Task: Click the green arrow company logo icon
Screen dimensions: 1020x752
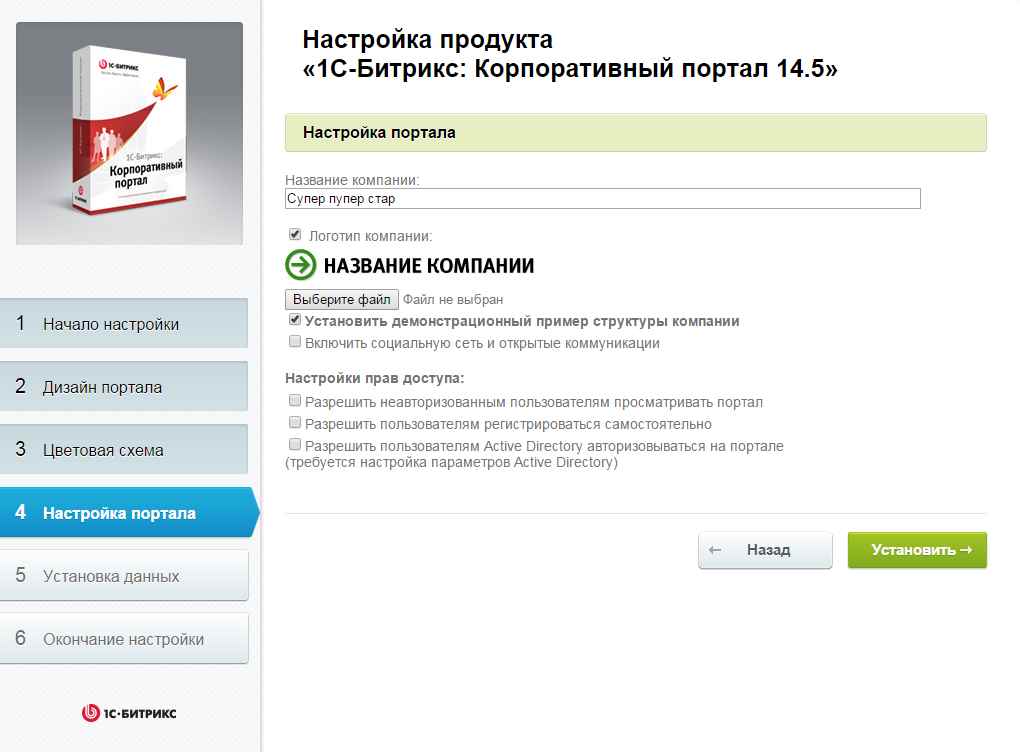Action: click(x=301, y=265)
